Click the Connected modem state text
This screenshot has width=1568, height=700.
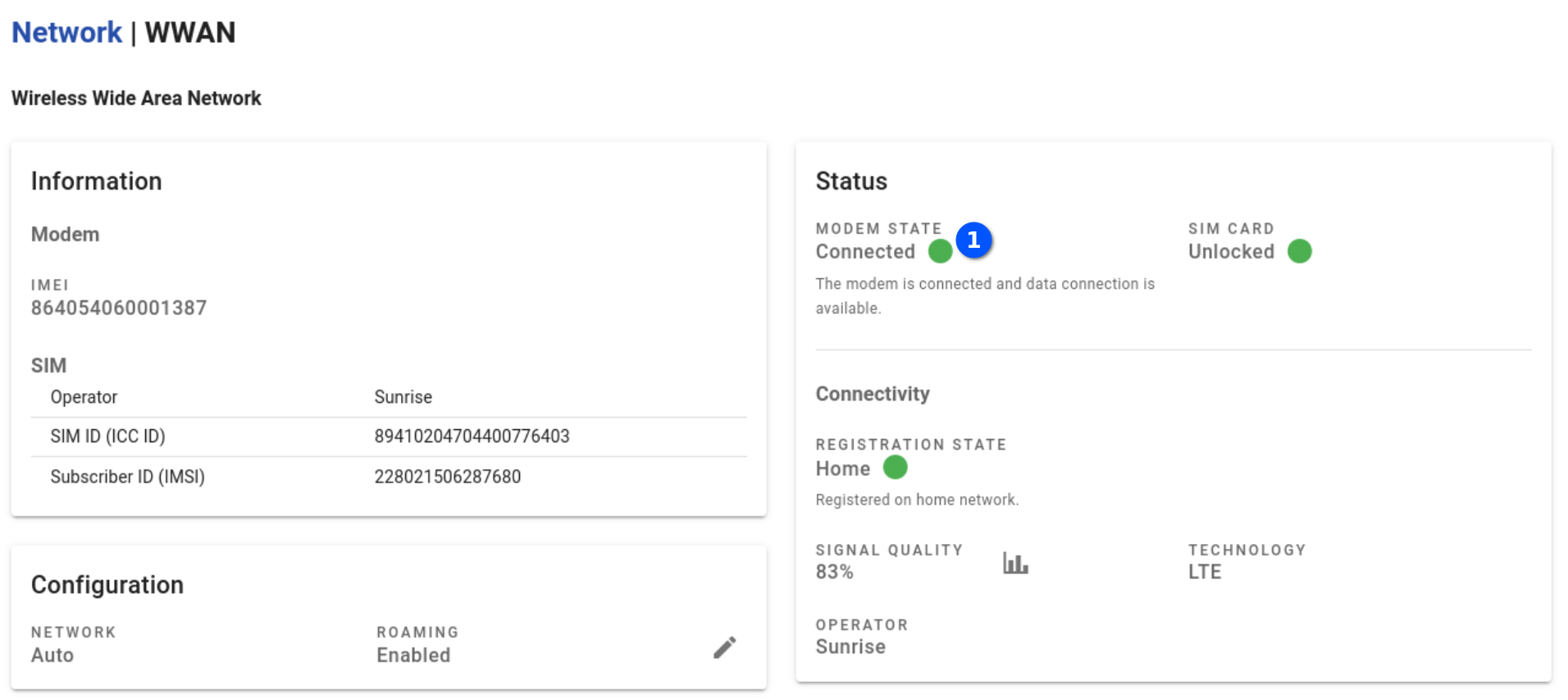(864, 252)
